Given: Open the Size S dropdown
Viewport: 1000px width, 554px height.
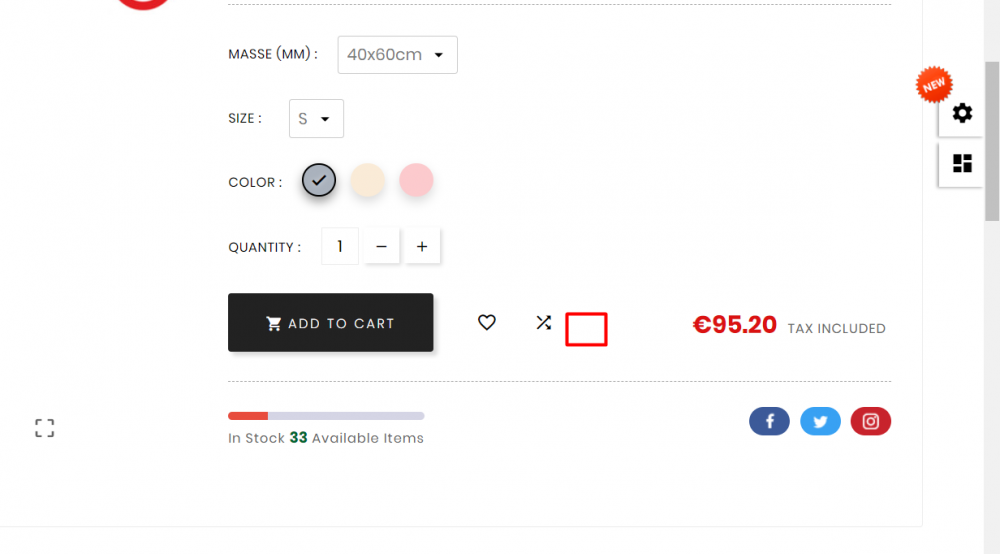Looking at the screenshot, I should (x=316, y=119).
